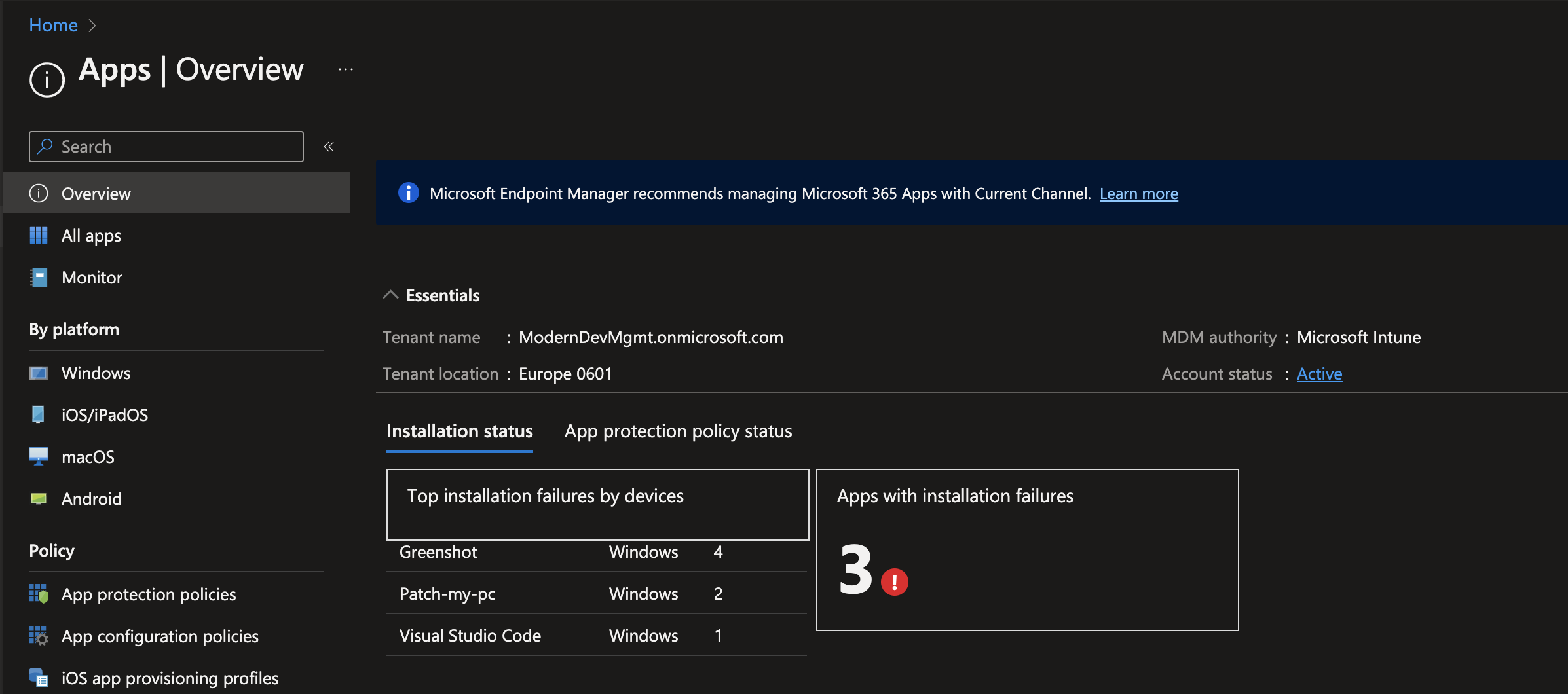Select the Installation status tab
1568x694 pixels.
tap(459, 431)
